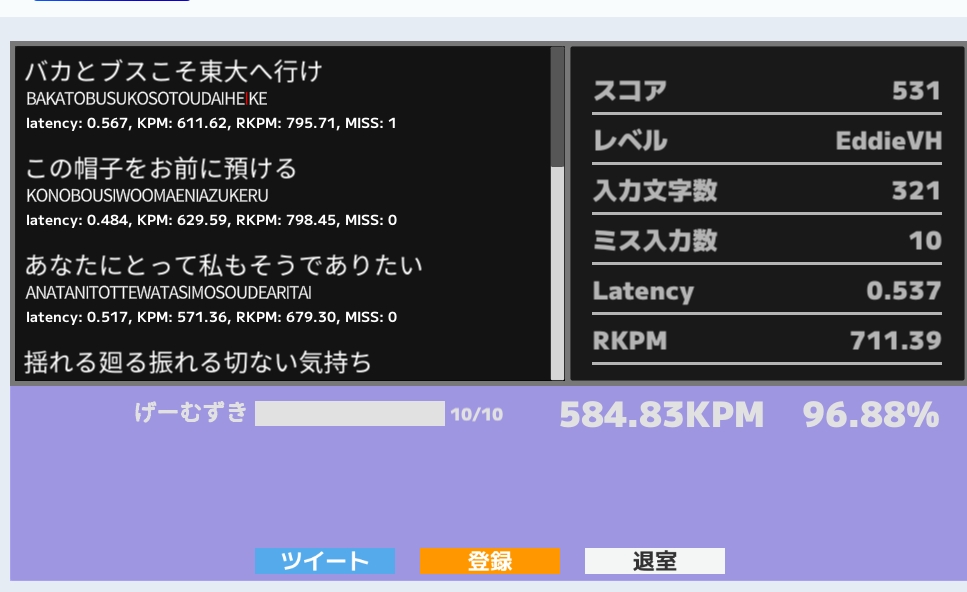This screenshot has height=592, width=967.
Task: Click the ミス入力数 label
Action: (655, 240)
